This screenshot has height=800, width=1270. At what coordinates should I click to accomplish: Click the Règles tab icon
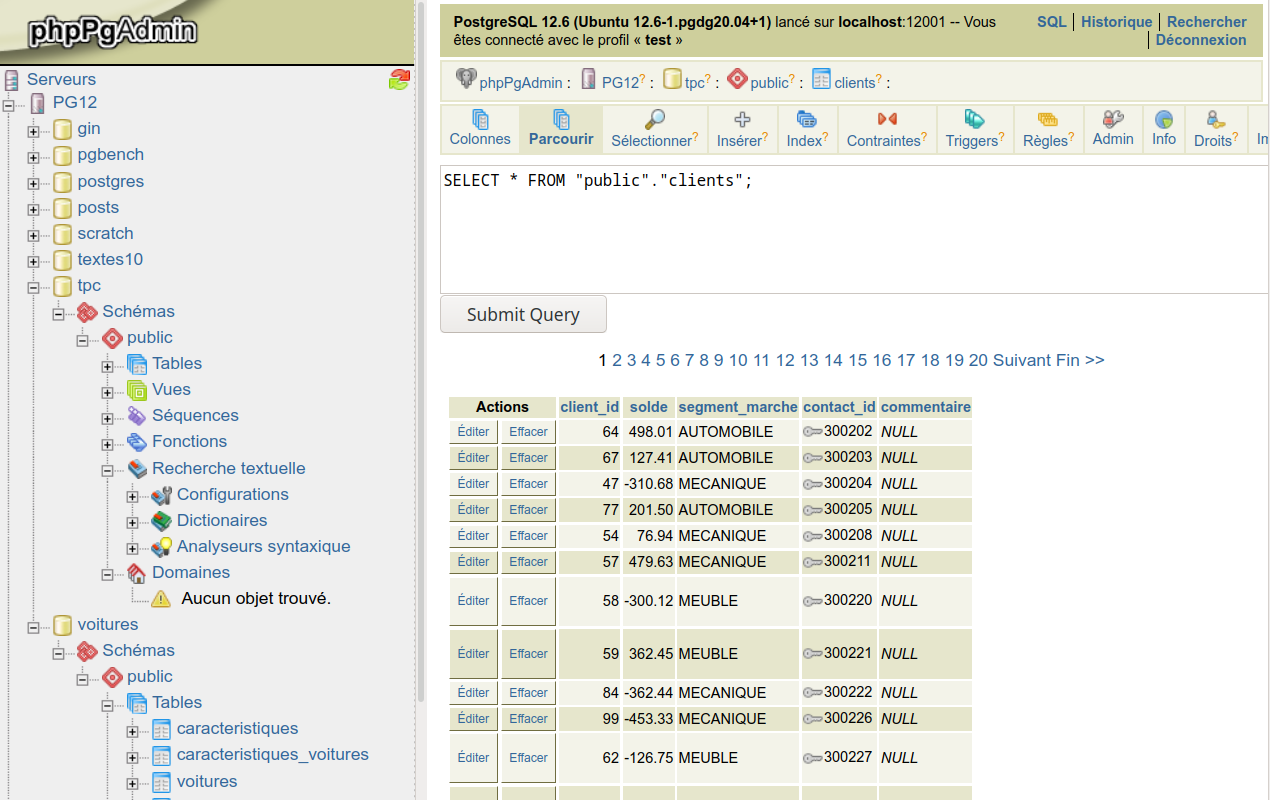pos(1048,120)
